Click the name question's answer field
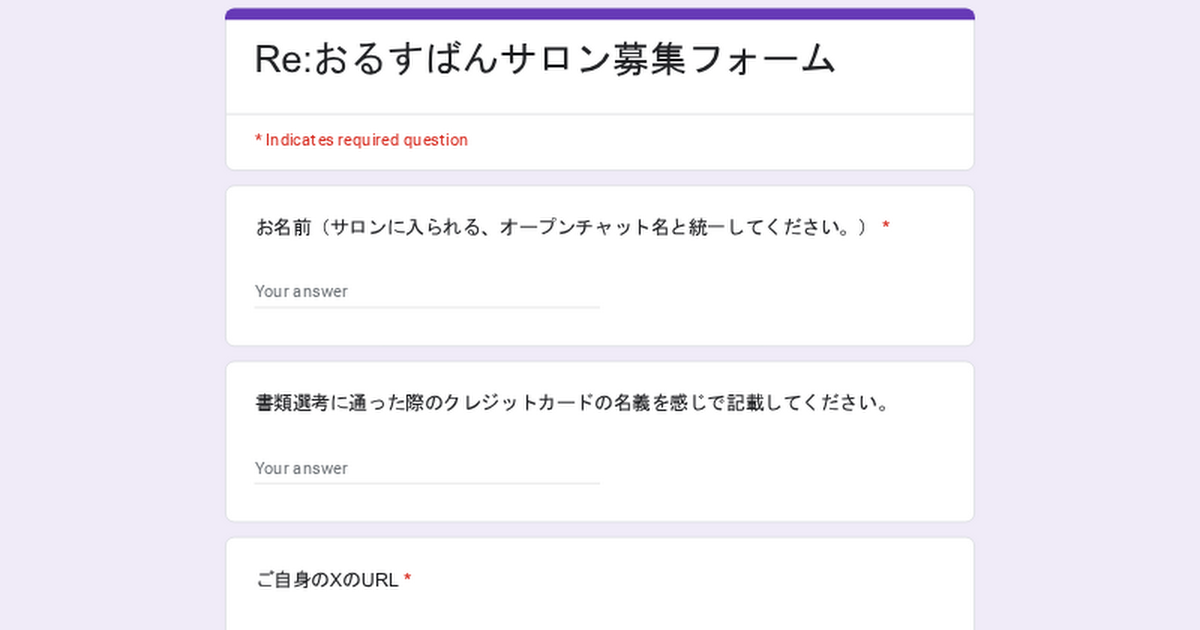The image size is (1200, 630). click(x=427, y=292)
